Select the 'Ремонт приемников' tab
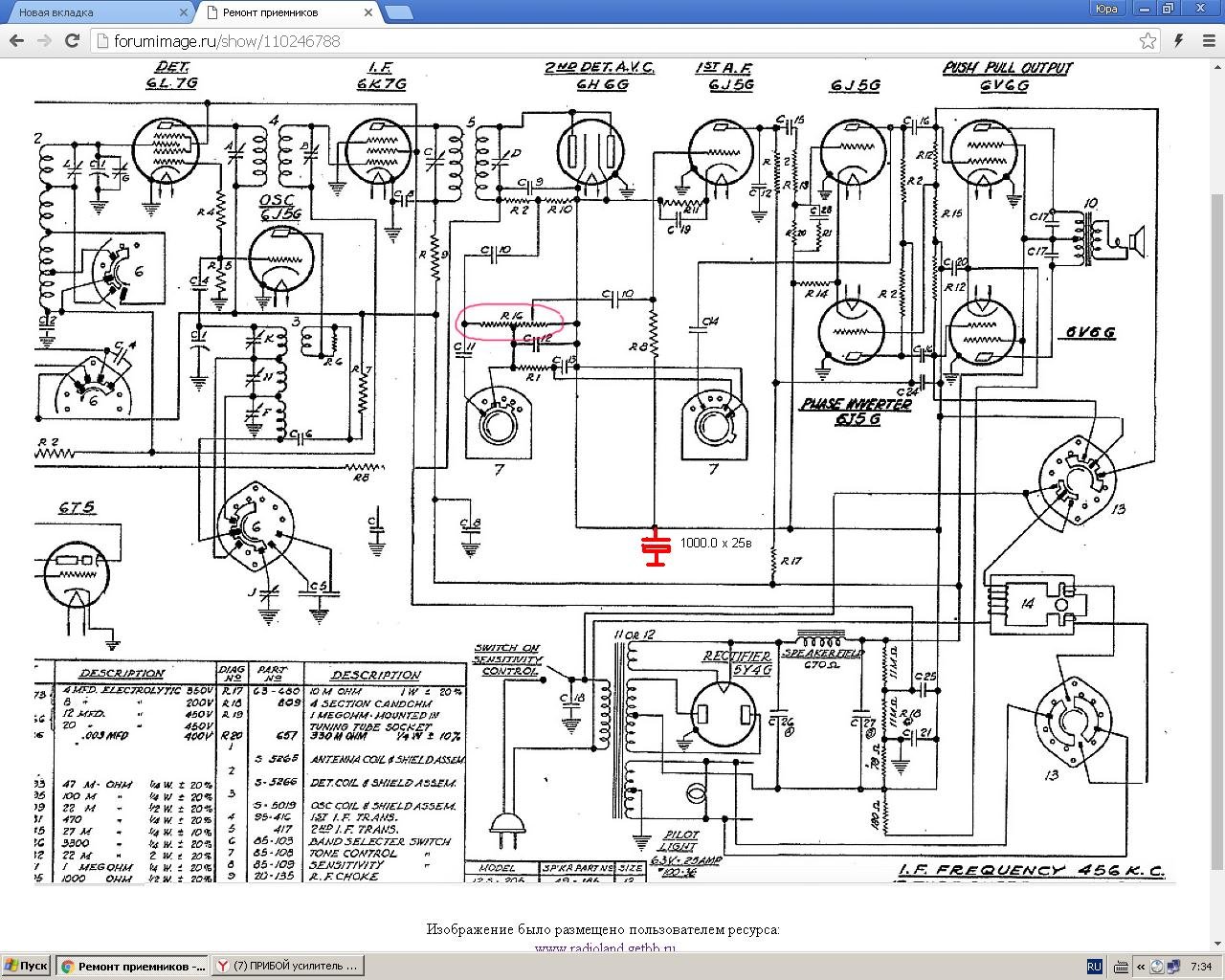 288,12
